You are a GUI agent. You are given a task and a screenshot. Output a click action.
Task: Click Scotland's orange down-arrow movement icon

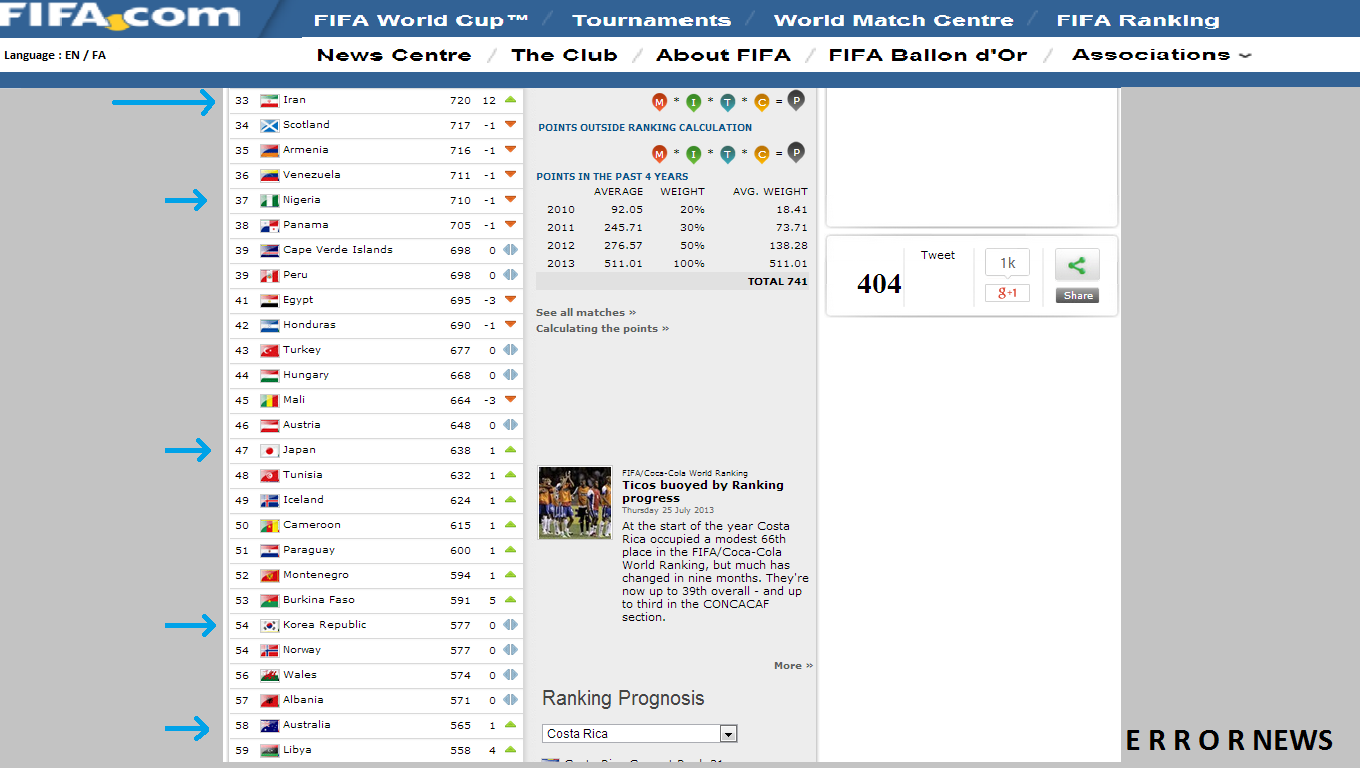[510, 125]
